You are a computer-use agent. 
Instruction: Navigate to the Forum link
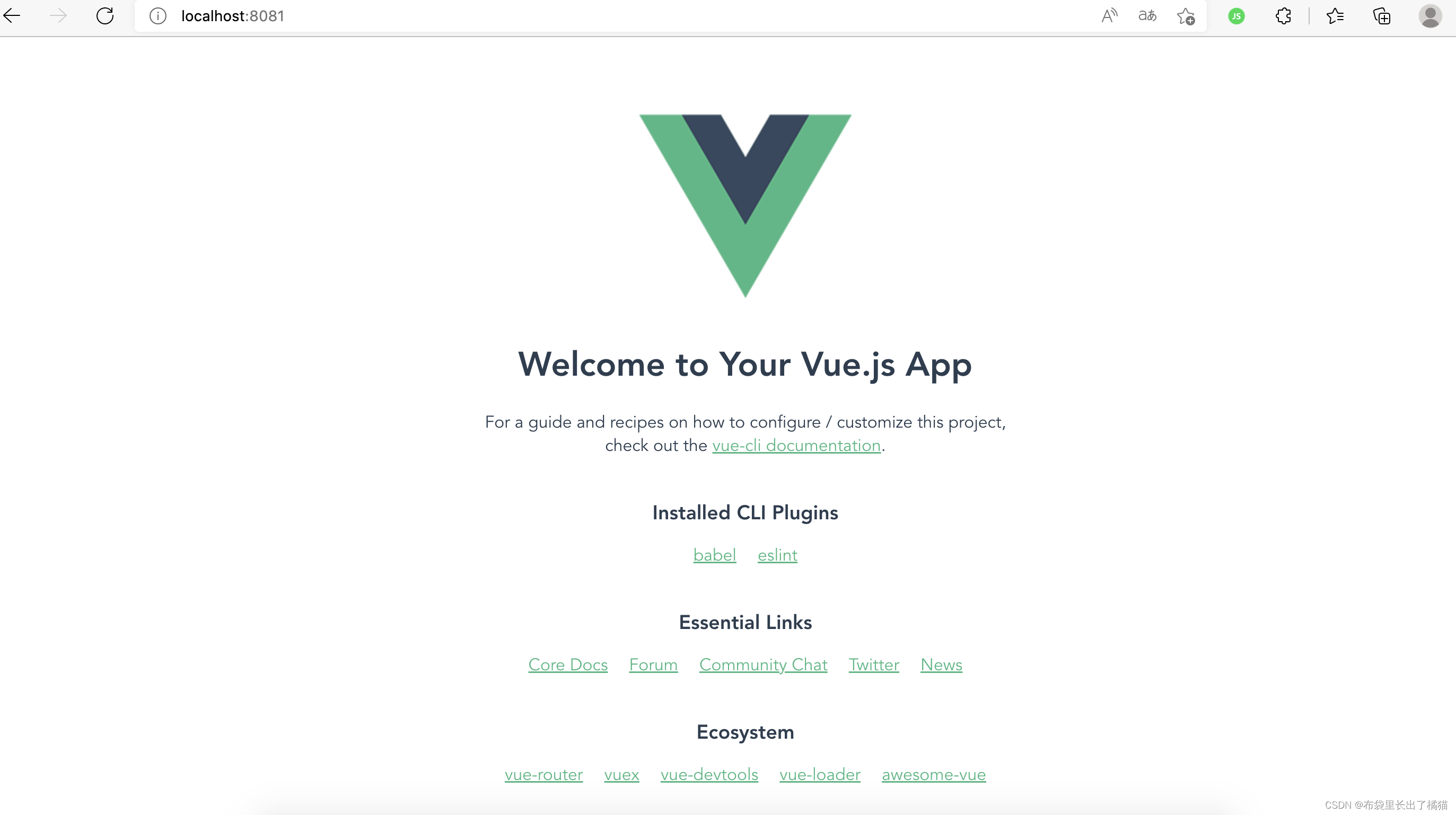click(653, 665)
